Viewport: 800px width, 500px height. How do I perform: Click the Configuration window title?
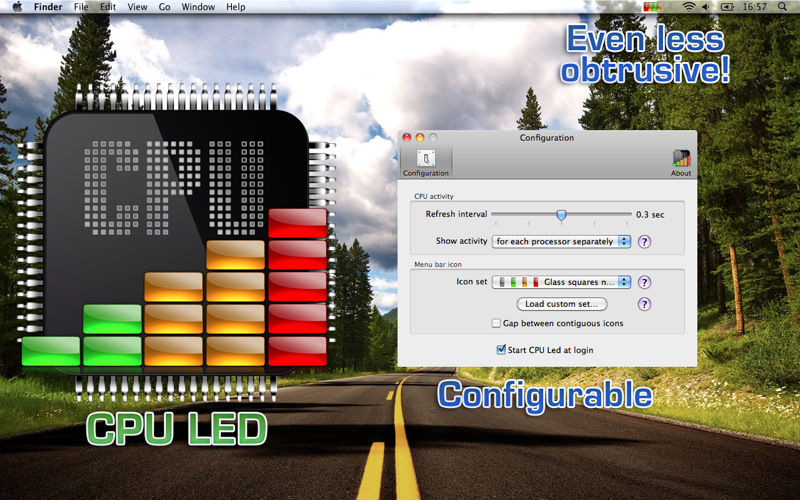546,138
